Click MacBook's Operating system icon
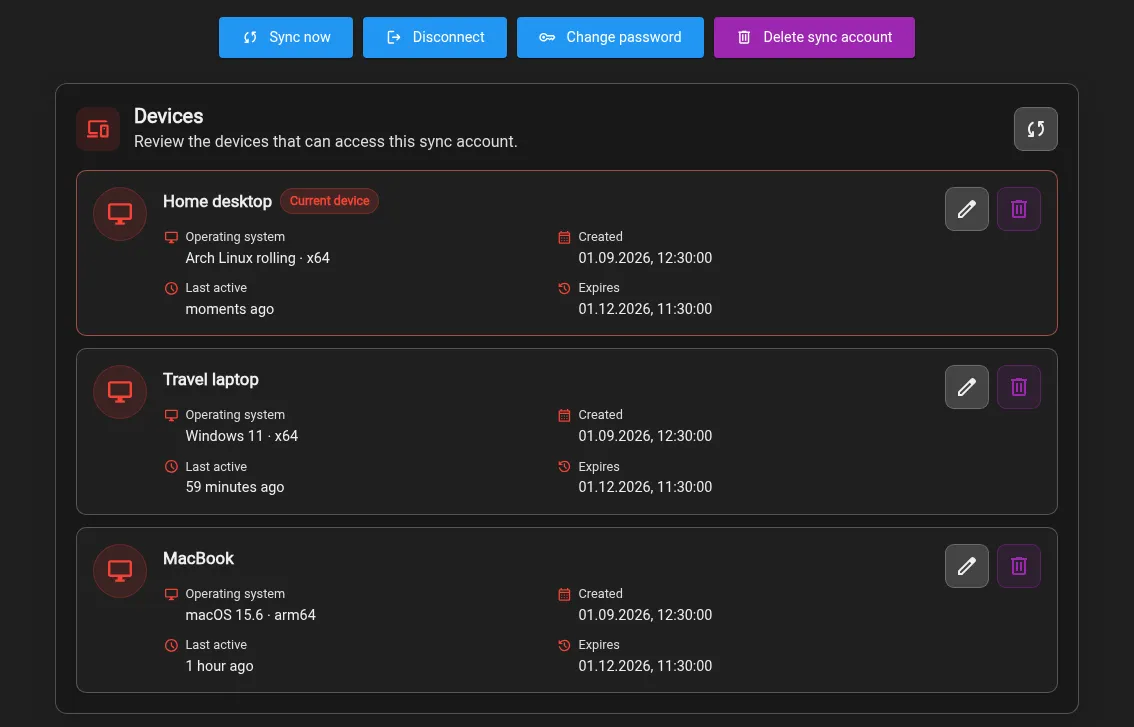 click(x=171, y=594)
